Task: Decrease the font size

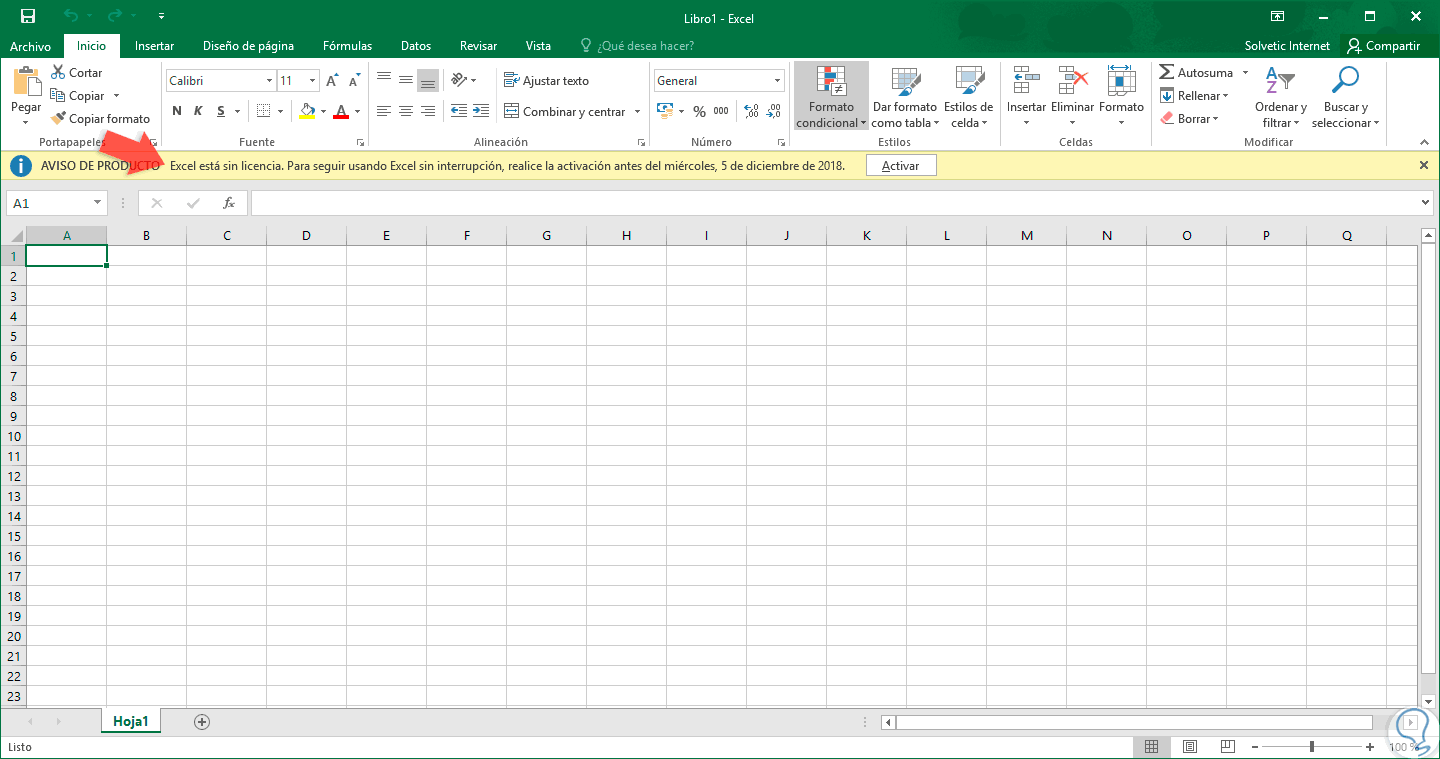Action: 354,81
